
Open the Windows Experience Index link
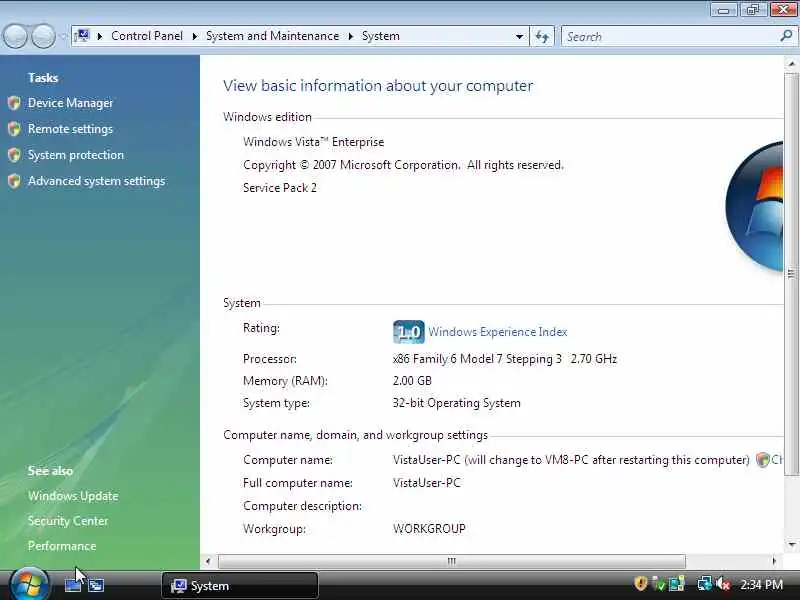[497, 332]
